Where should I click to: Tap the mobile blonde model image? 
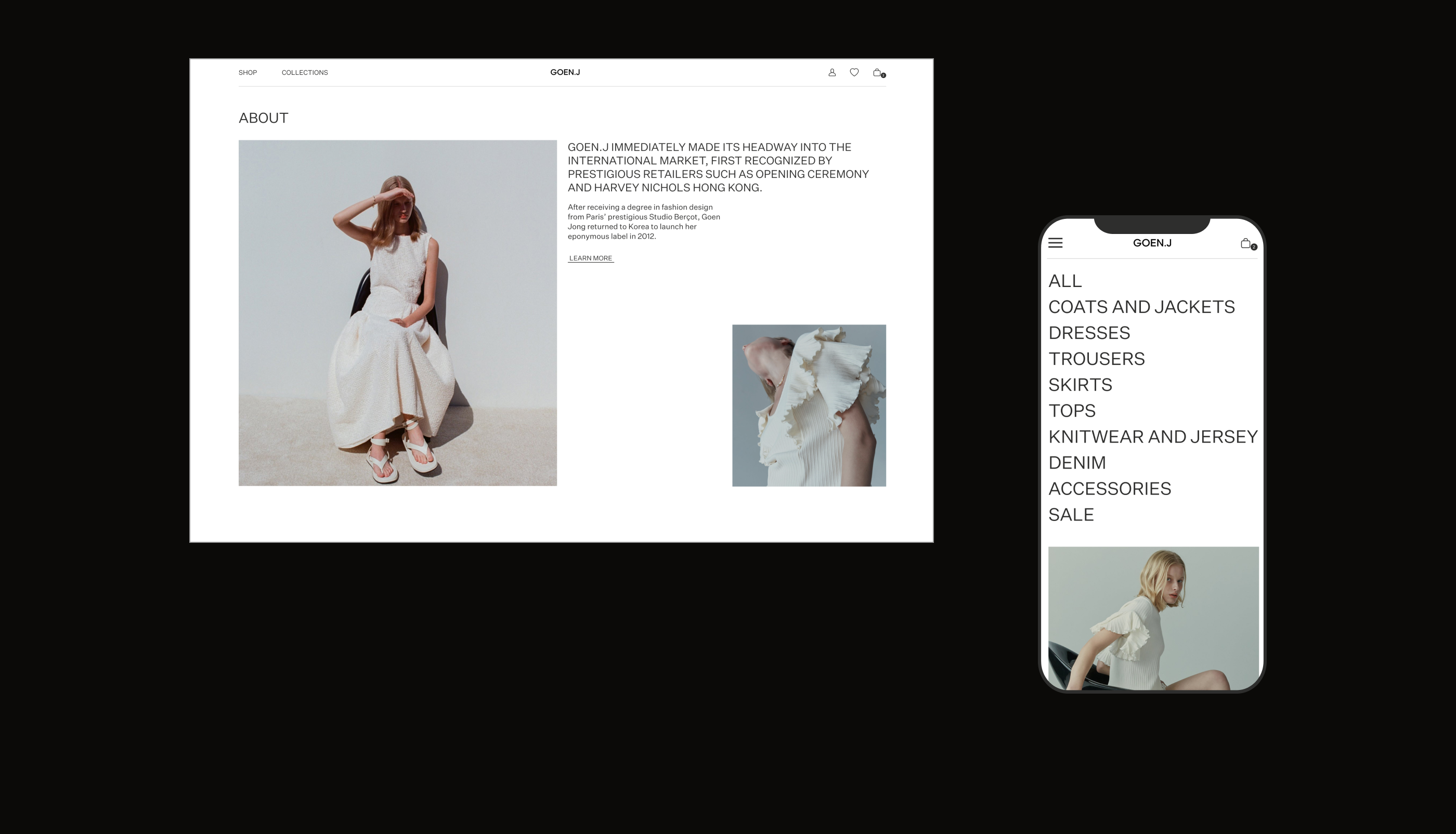point(1153,618)
